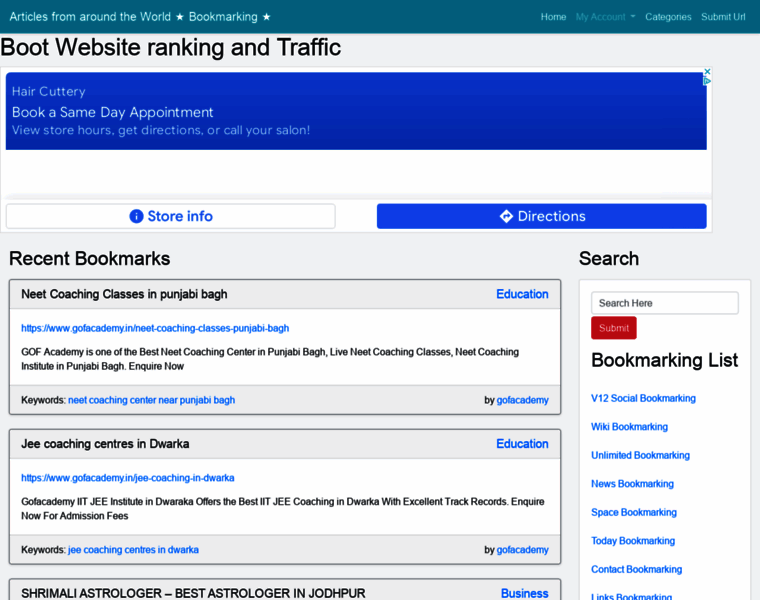Click the Directions diamond arrow icon

506,216
